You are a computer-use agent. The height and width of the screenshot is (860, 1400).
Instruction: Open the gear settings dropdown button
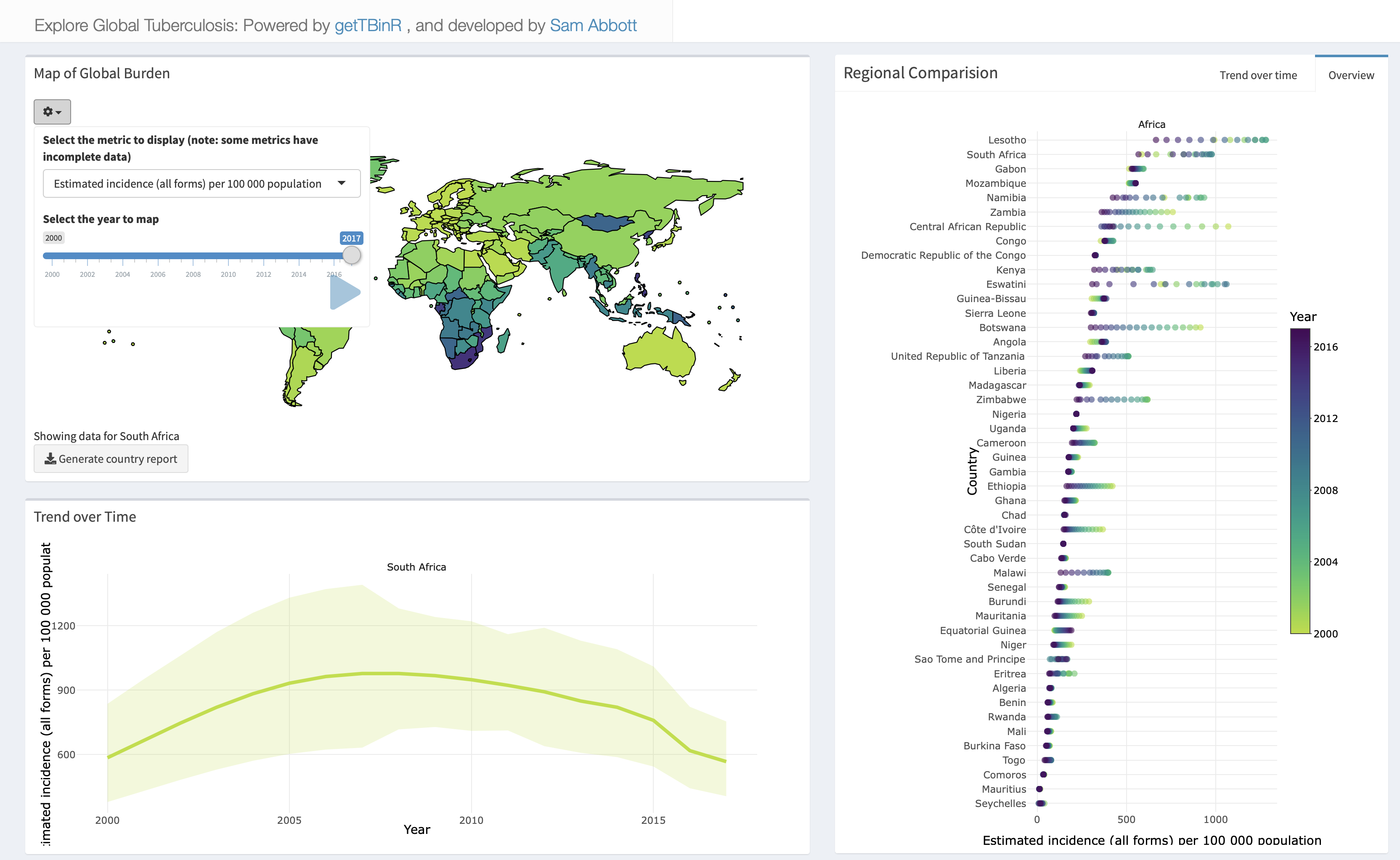[52, 111]
